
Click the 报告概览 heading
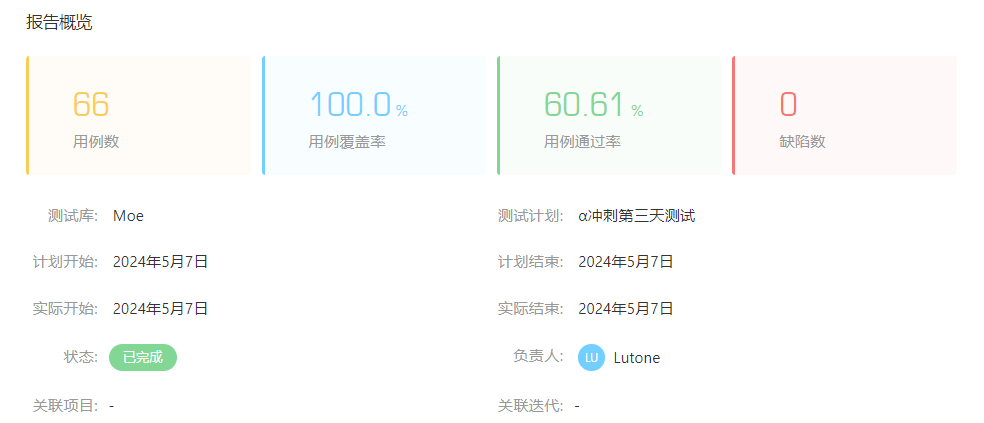coord(60,23)
